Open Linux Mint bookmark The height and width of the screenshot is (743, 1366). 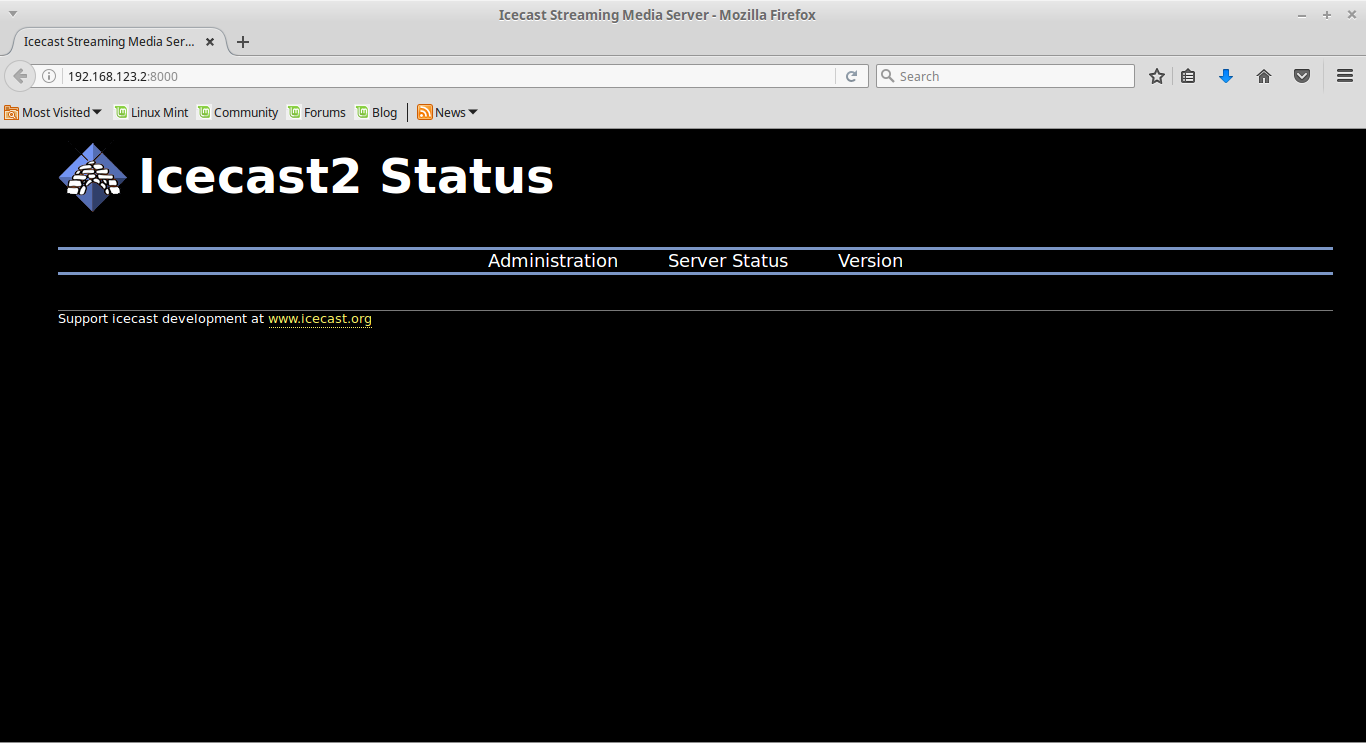151,112
